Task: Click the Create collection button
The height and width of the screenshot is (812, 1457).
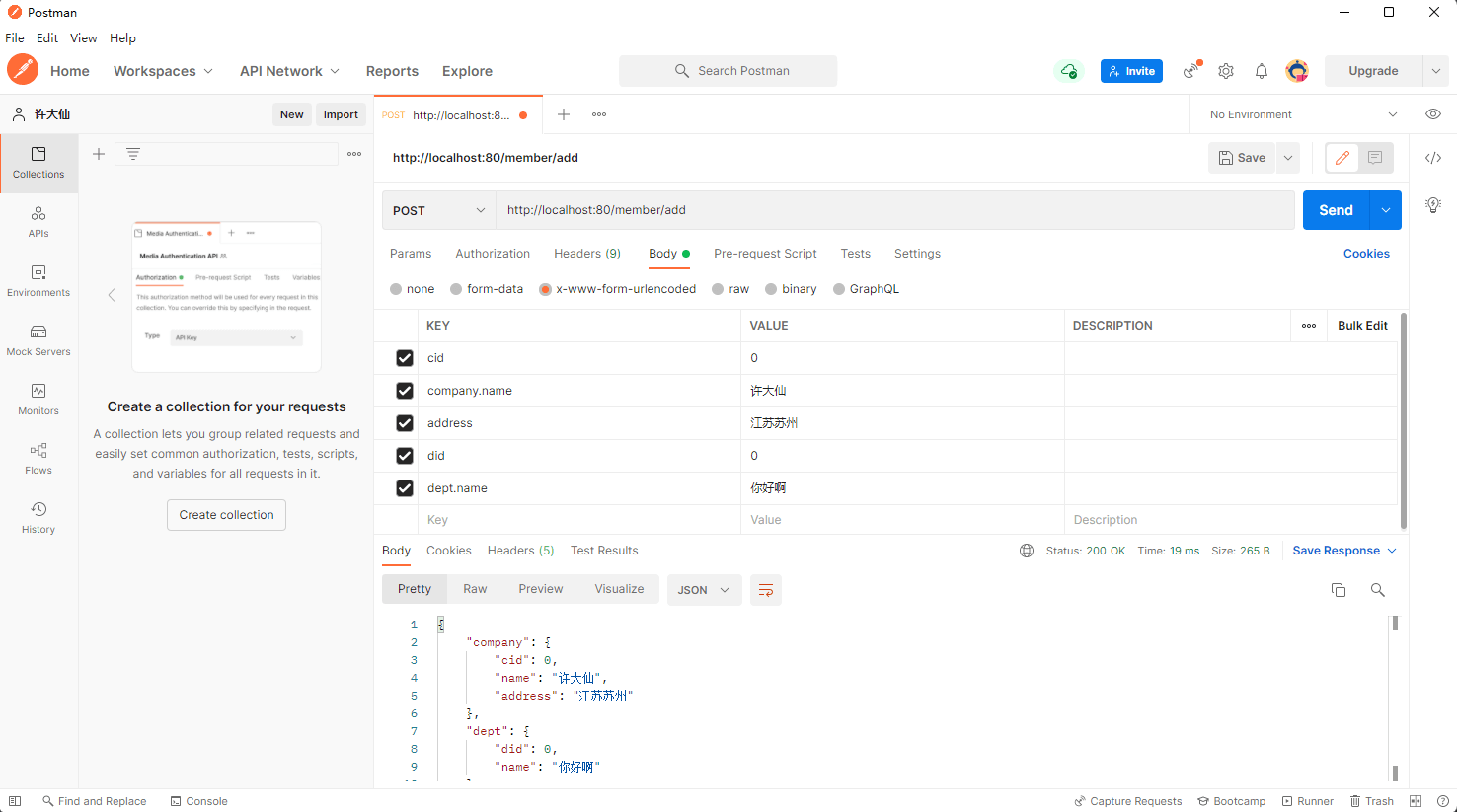Action: (x=226, y=515)
